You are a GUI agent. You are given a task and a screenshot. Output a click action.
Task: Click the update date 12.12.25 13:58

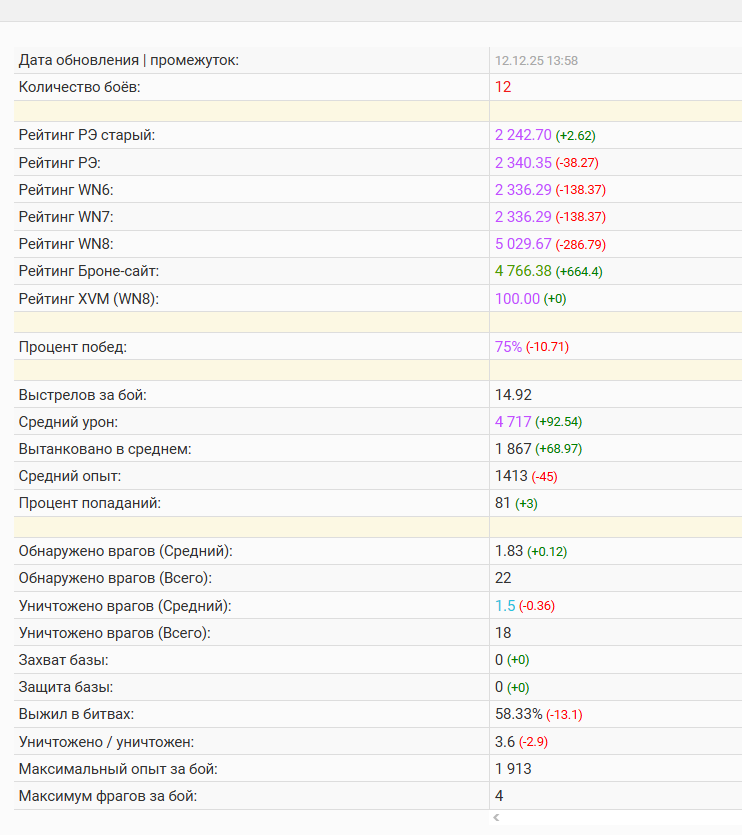tap(536, 60)
